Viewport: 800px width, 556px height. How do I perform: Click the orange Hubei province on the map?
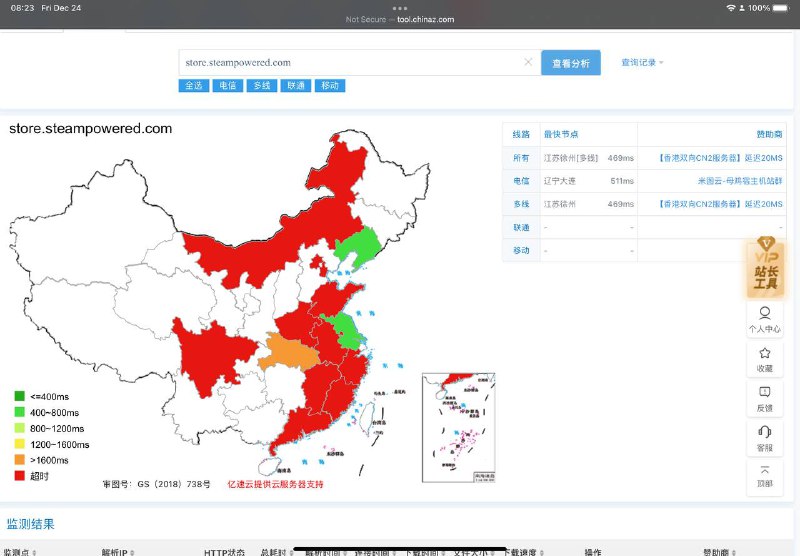[x=288, y=352]
